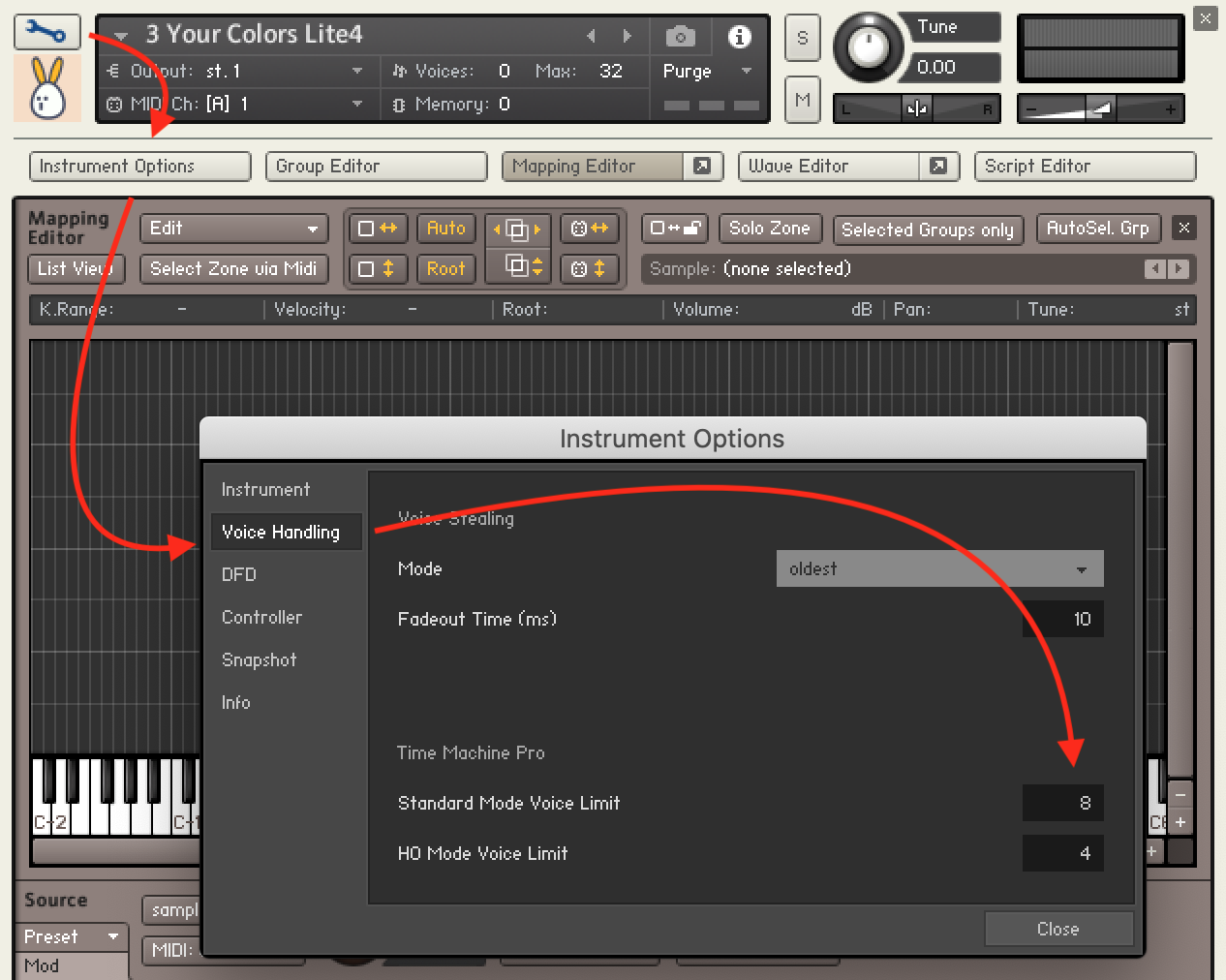Open Instrument Options button
The height and width of the screenshot is (980, 1226).
140,167
